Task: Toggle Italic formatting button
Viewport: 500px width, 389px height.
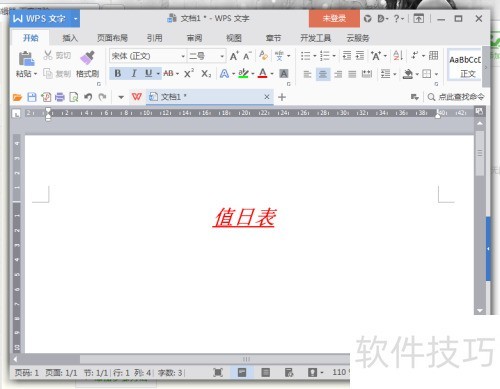Action: tap(134, 73)
